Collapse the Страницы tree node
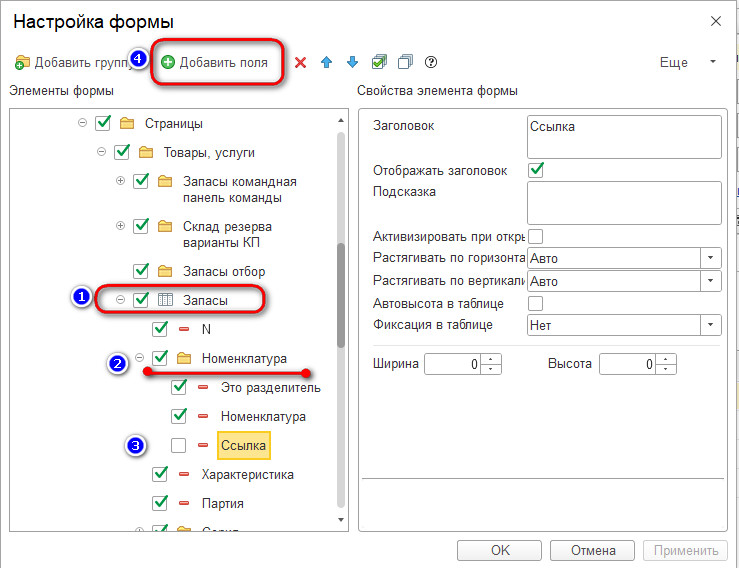This screenshot has width=739, height=568. [82, 123]
